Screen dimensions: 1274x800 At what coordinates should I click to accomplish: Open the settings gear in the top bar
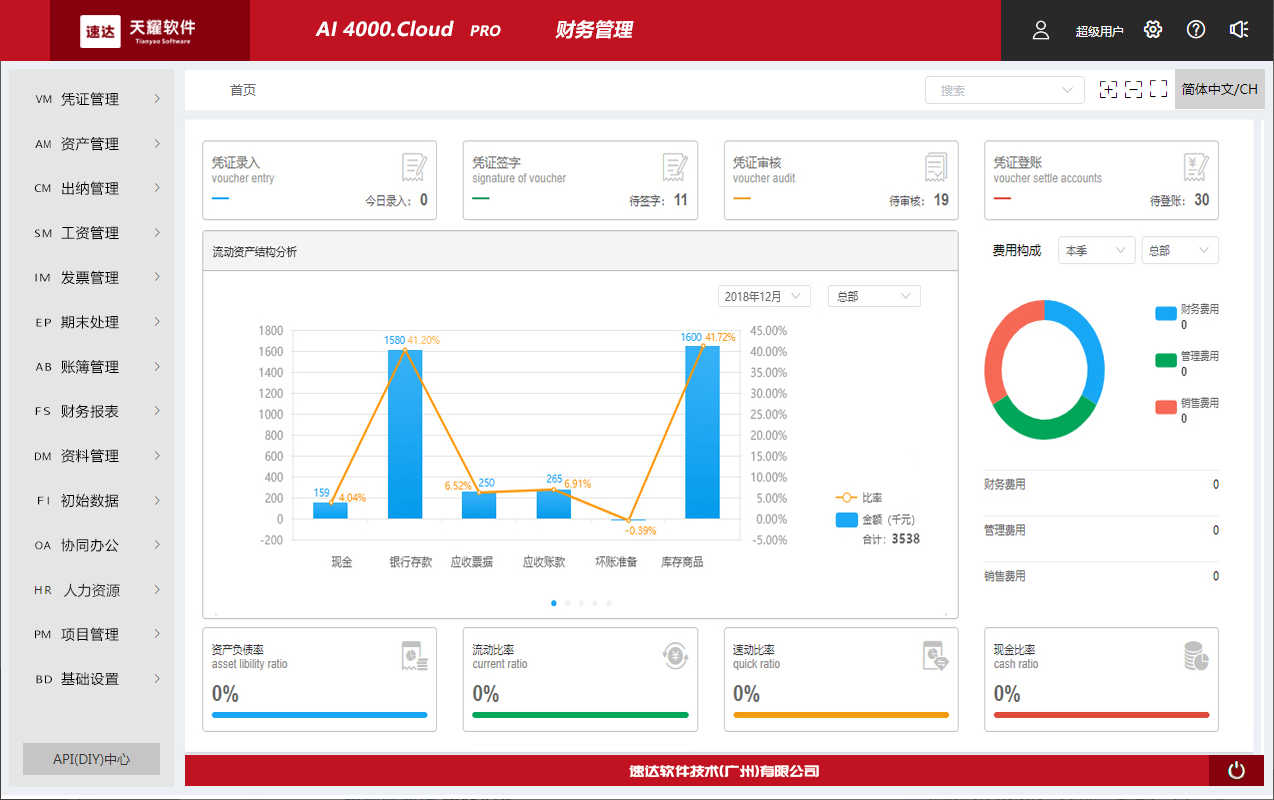[1152, 30]
